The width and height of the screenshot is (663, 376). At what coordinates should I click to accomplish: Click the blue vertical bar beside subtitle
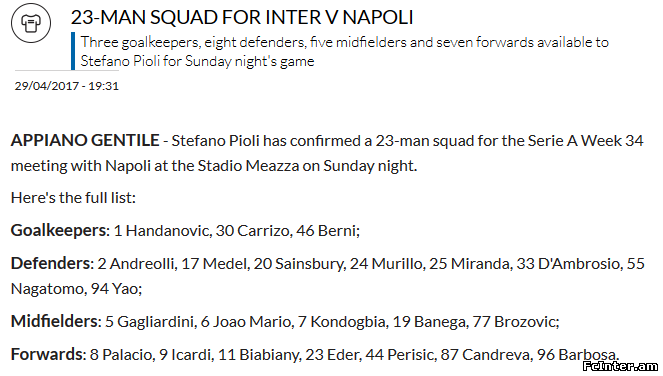click(x=73, y=51)
